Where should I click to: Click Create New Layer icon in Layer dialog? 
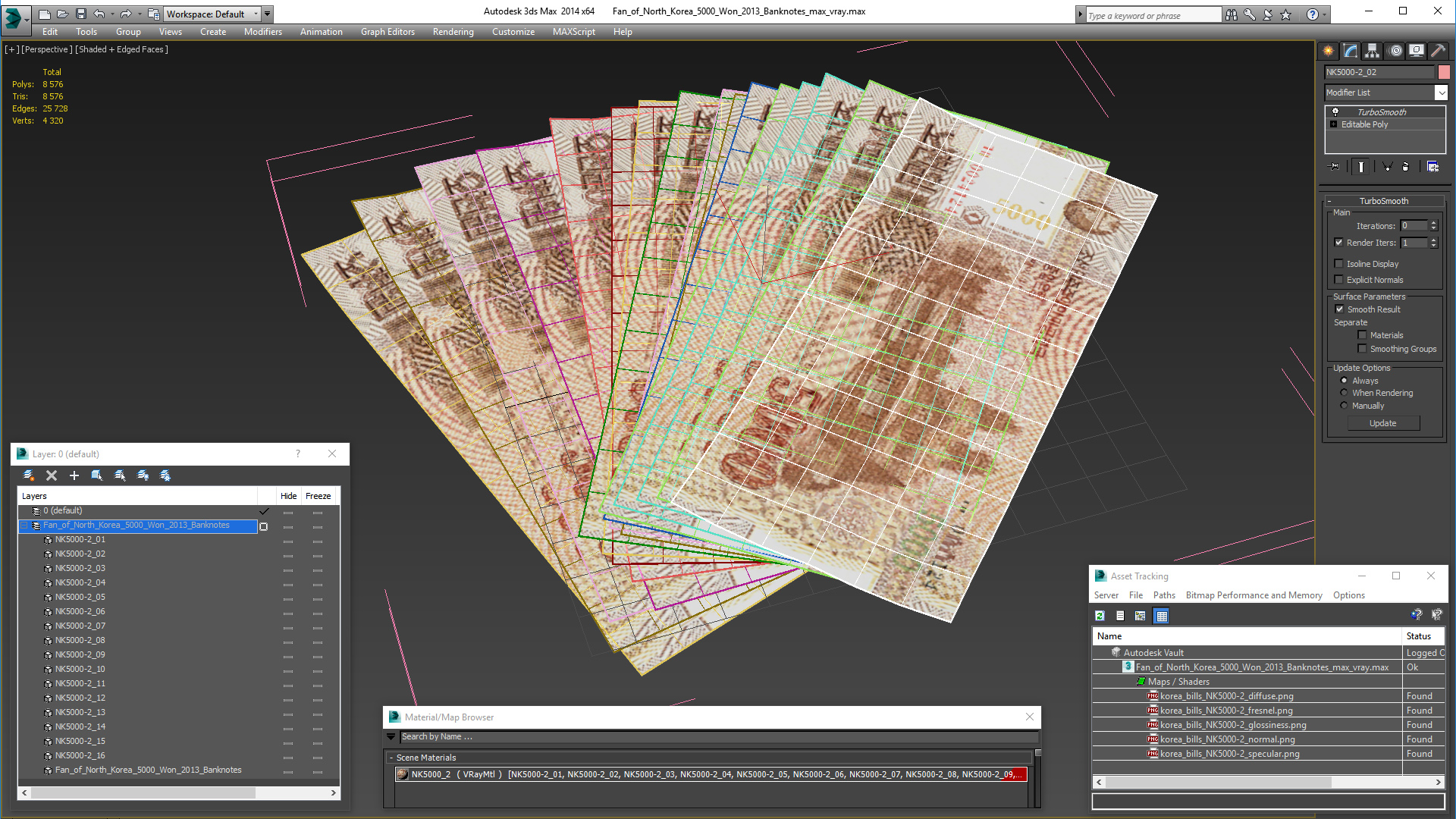coord(29,475)
